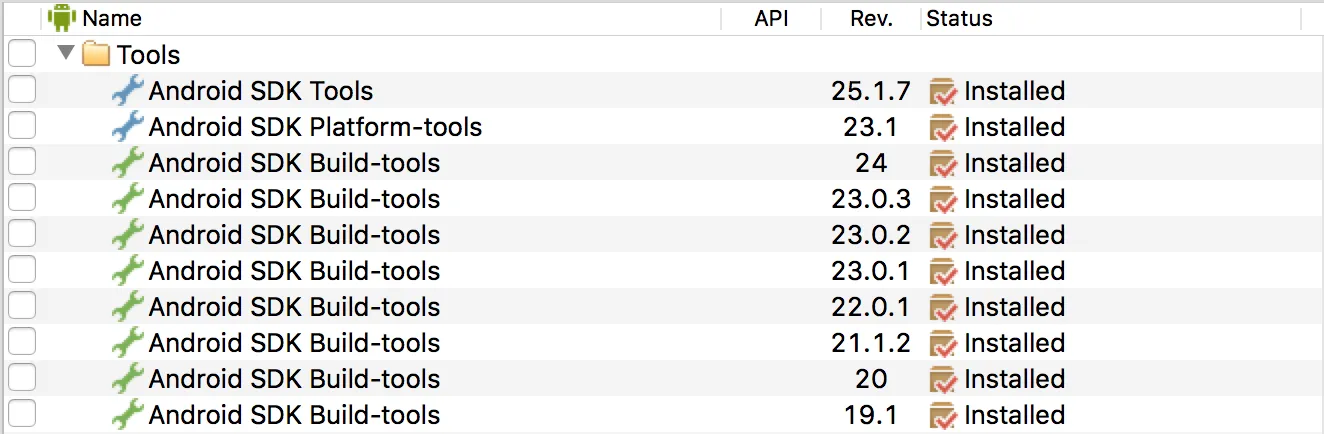
Task: Click the blue wrench icon for Android SDK Tools
Action: tap(127, 91)
